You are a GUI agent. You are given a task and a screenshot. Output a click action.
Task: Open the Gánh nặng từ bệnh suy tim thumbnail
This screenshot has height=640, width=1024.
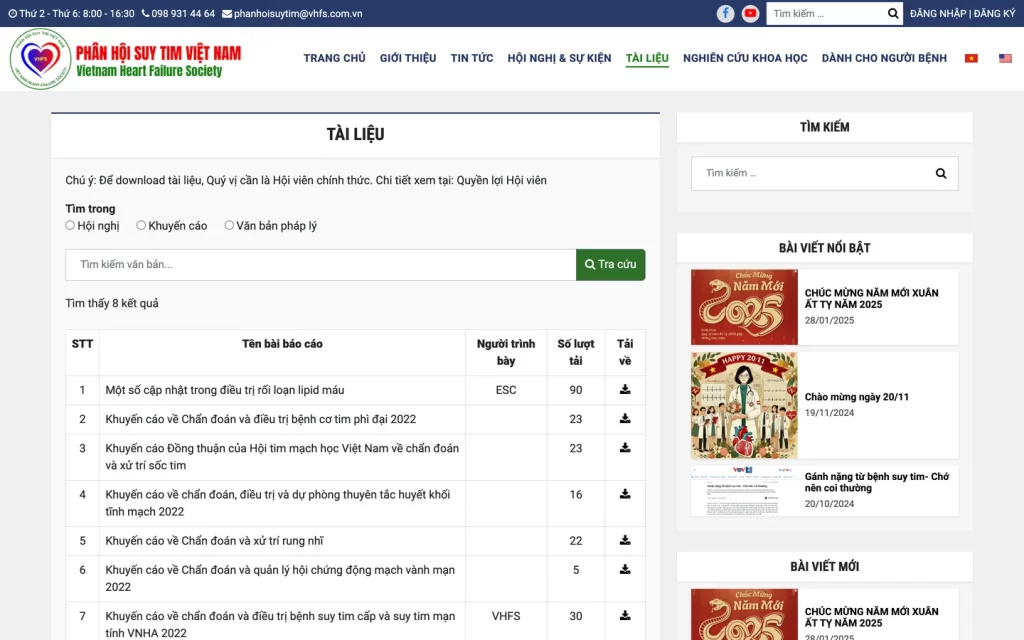point(744,490)
